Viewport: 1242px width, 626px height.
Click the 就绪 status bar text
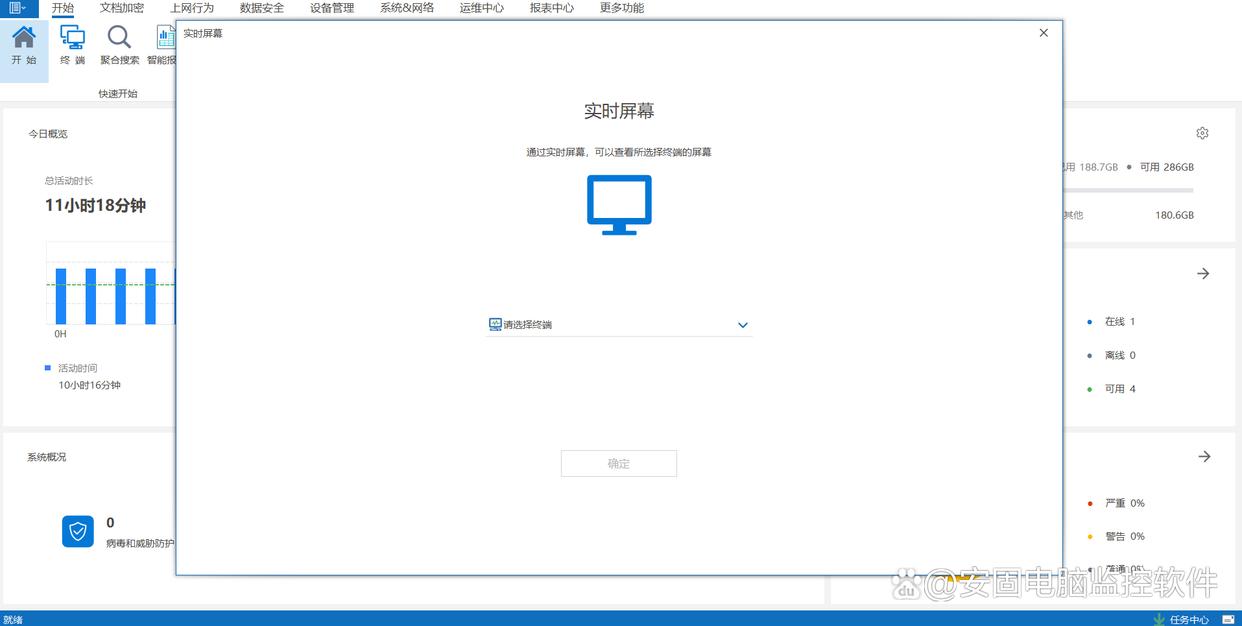click(x=13, y=619)
